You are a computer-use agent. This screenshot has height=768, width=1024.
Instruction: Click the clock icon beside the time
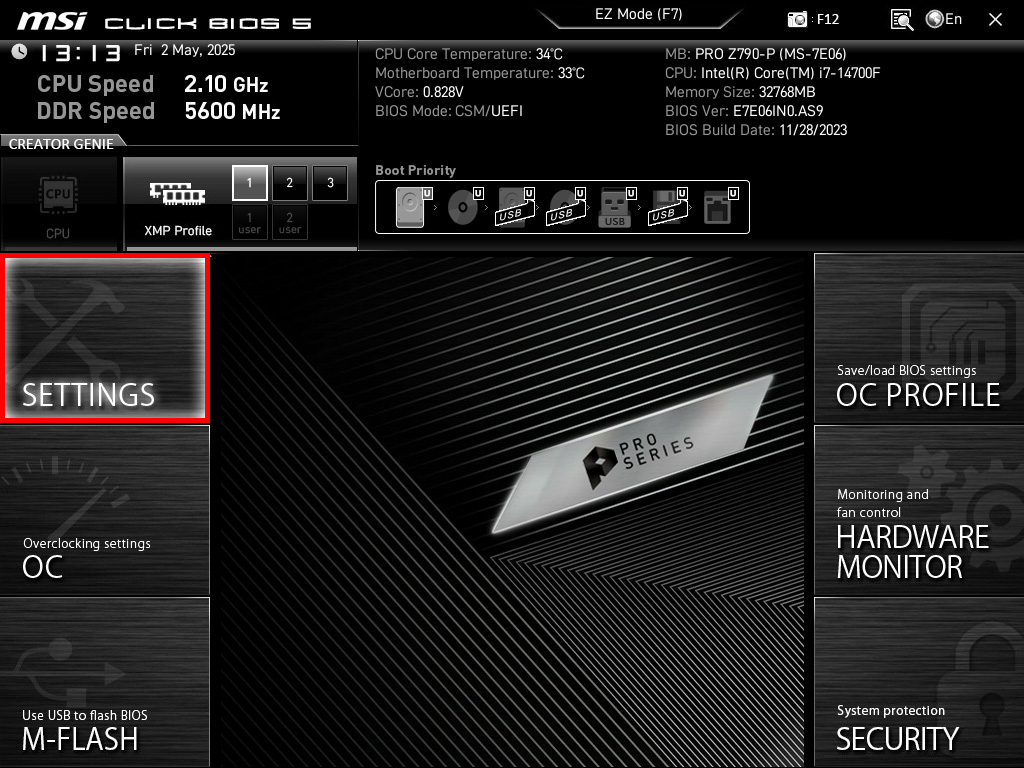pyautogui.click(x=19, y=52)
